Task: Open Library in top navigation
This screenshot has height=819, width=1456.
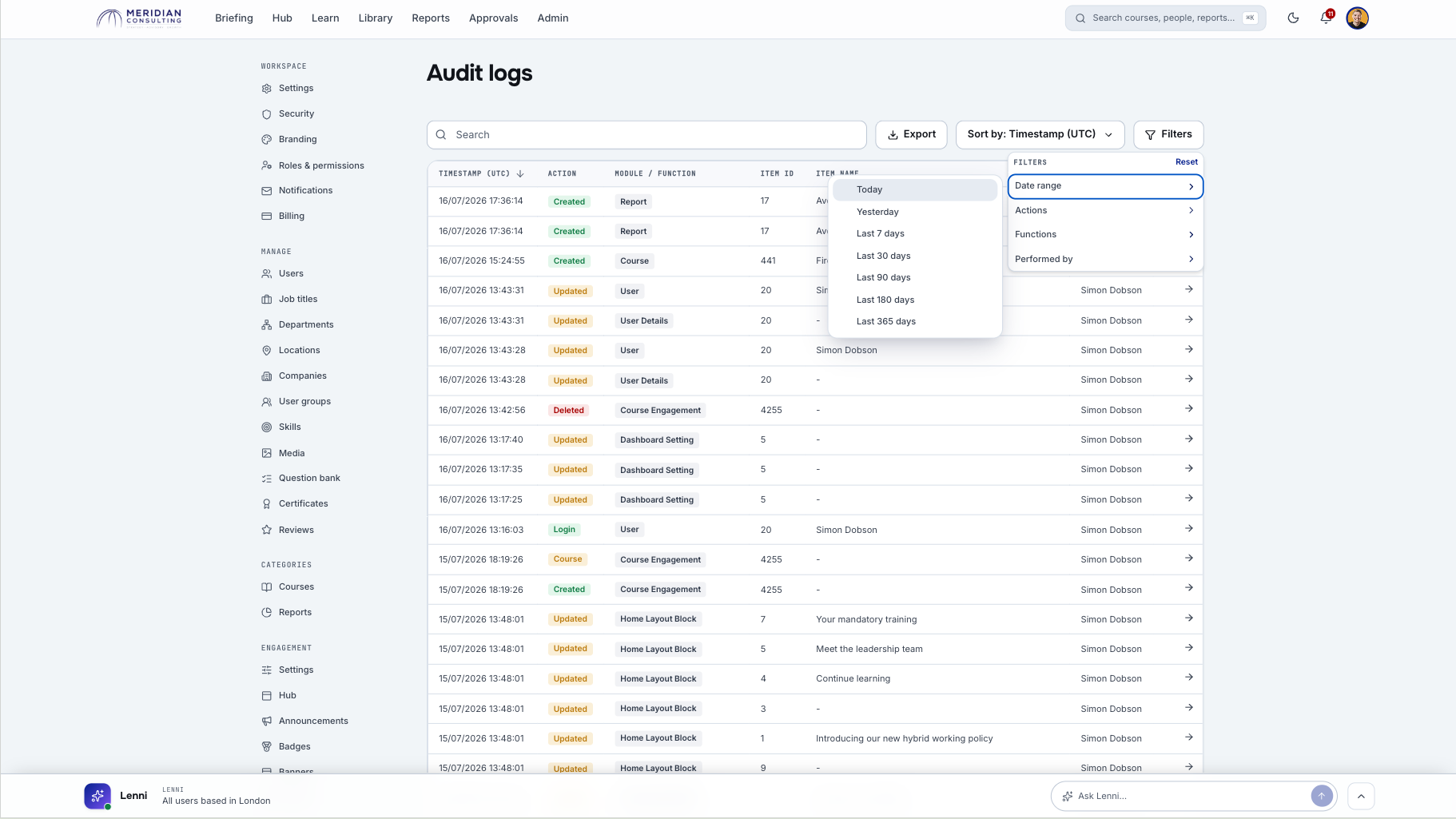Action: [x=376, y=18]
